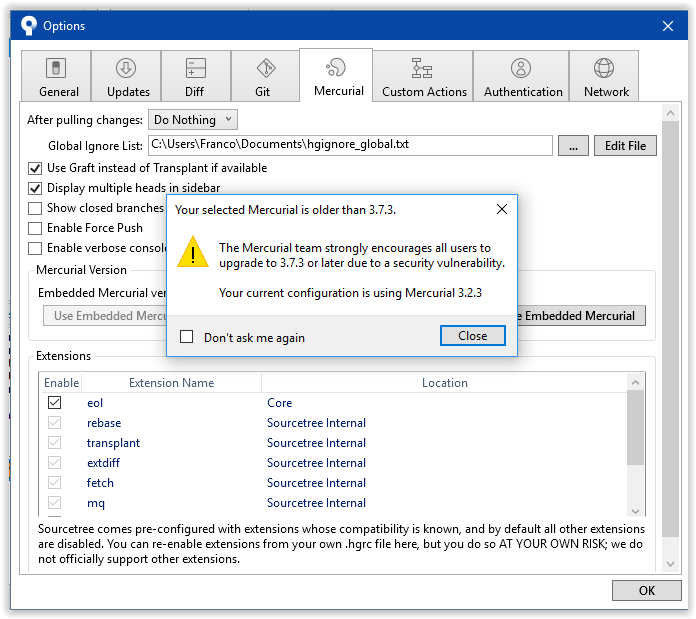Click Close in the warning dialog

(473, 335)
